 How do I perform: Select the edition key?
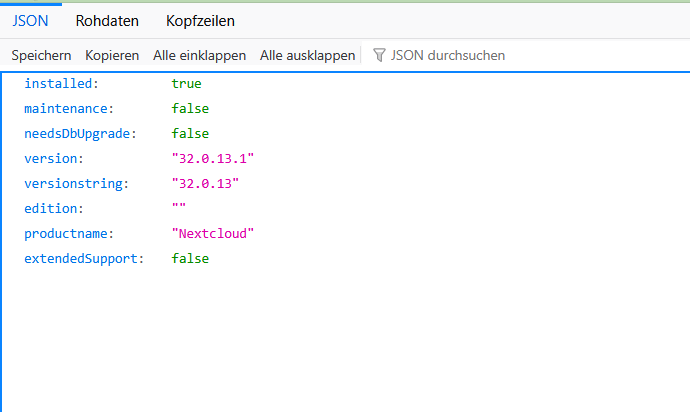click(54, 209)
